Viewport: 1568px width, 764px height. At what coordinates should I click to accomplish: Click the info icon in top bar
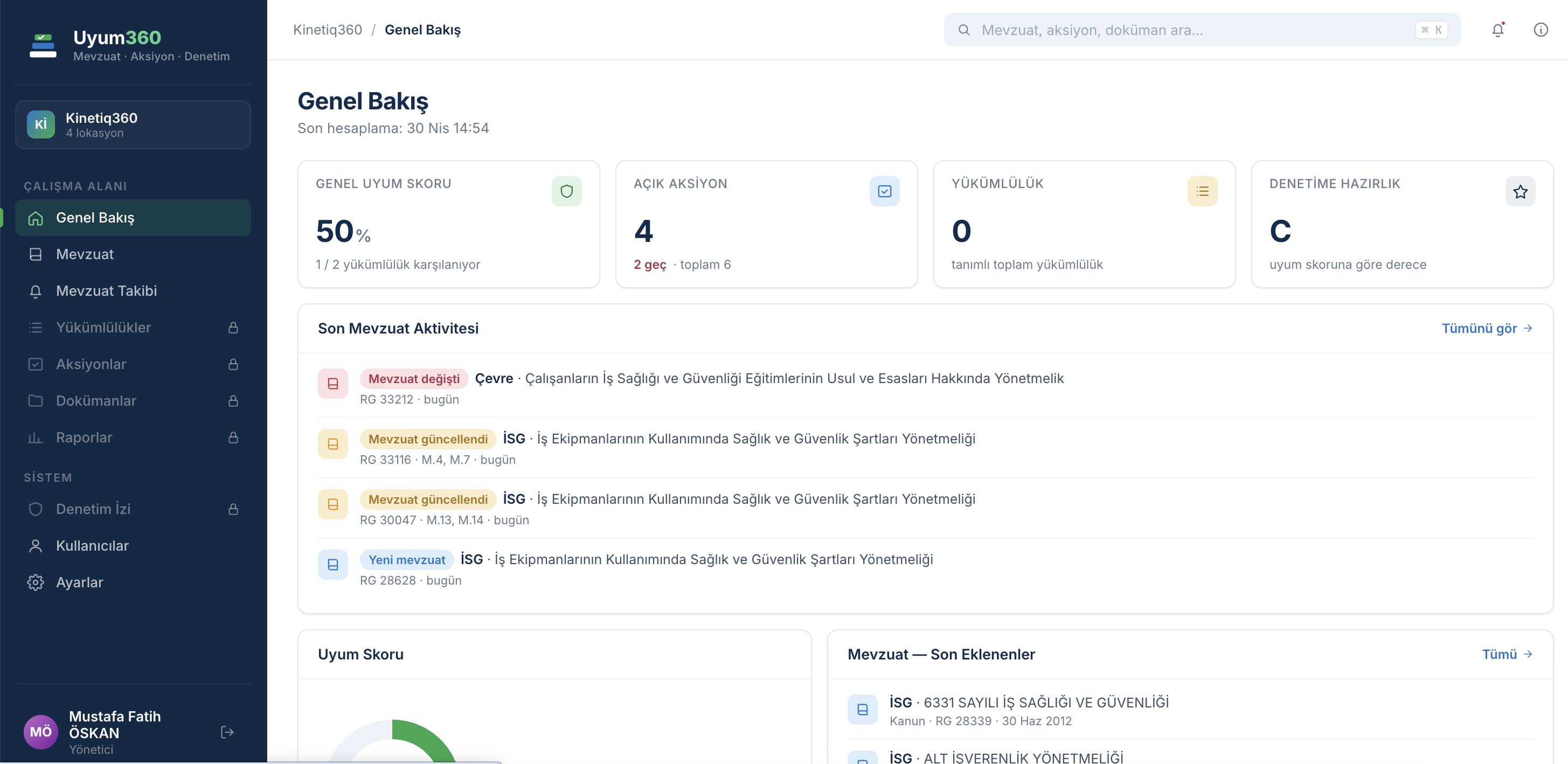(1541, 30)
